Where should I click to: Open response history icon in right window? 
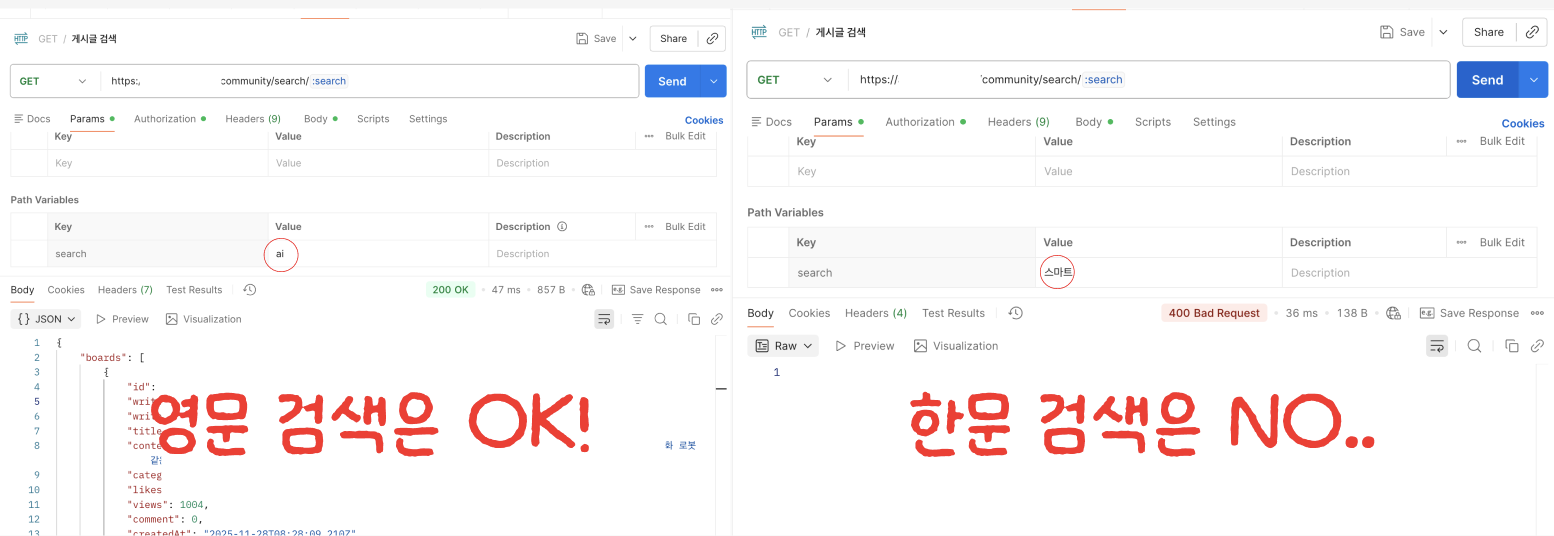click(1015, 313)
